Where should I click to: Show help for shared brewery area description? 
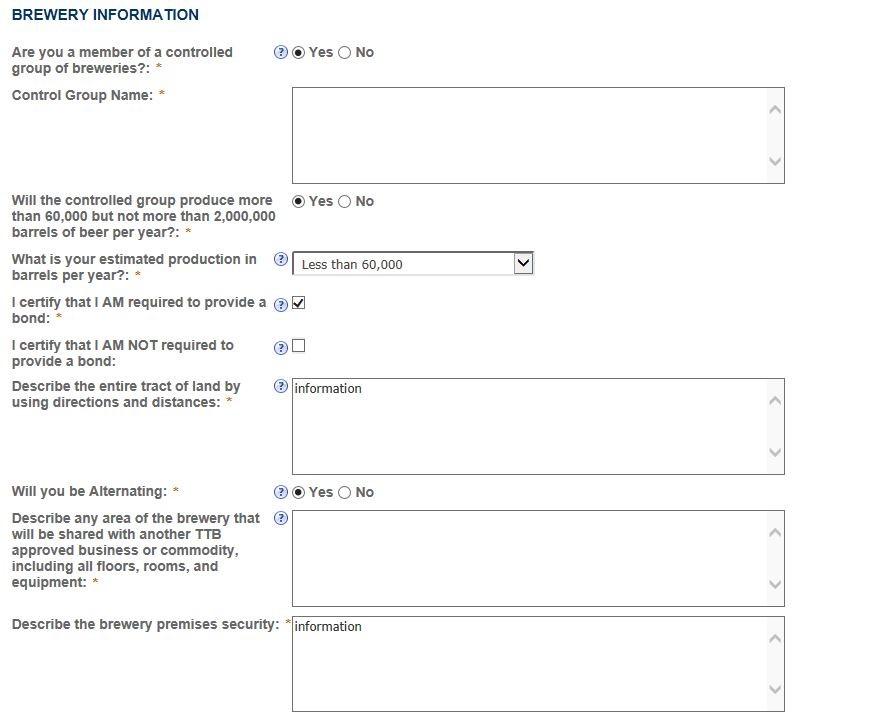pos(280,518)
